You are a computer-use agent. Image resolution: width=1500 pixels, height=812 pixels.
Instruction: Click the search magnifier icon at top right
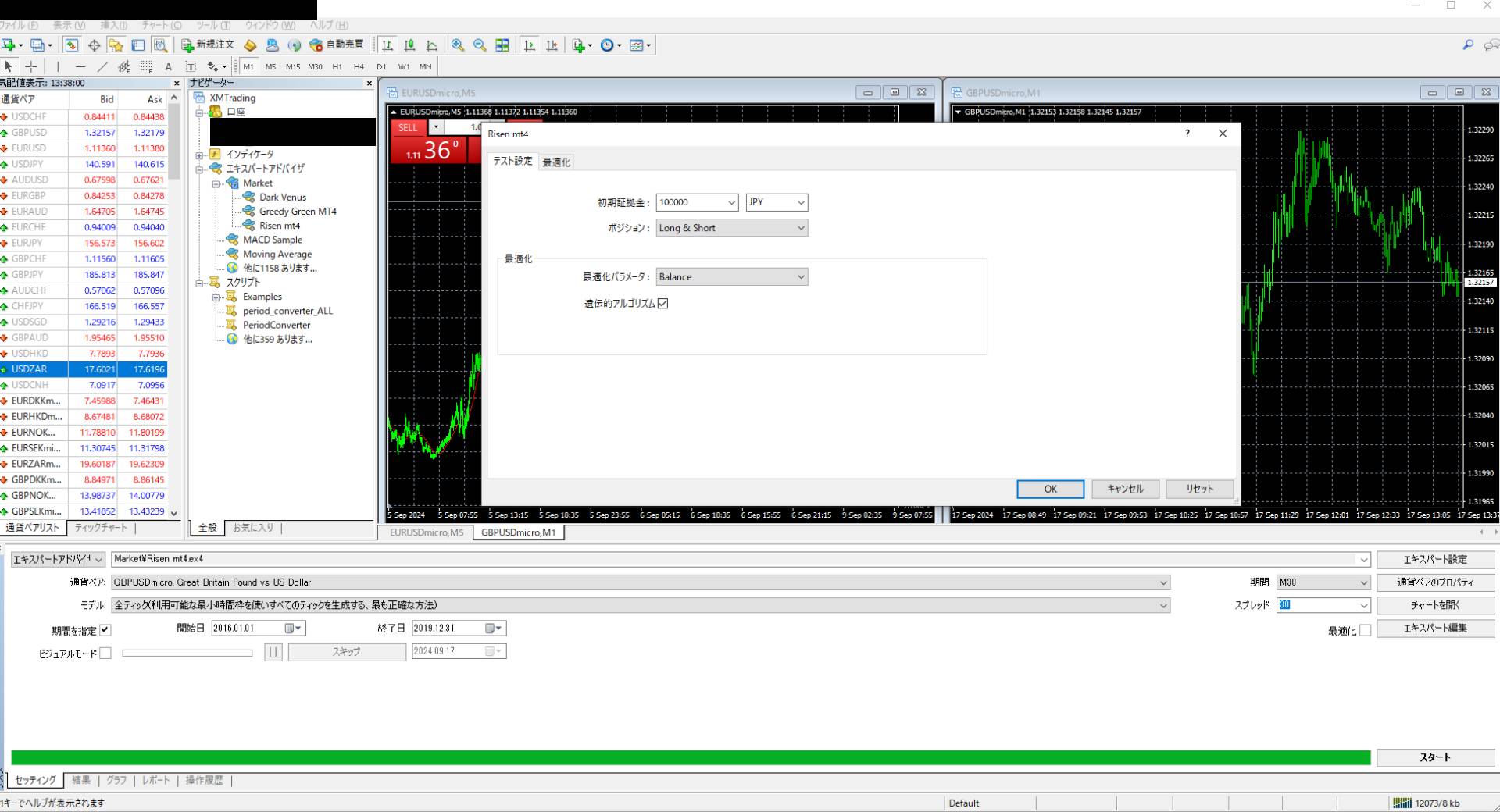(1468, 45)
